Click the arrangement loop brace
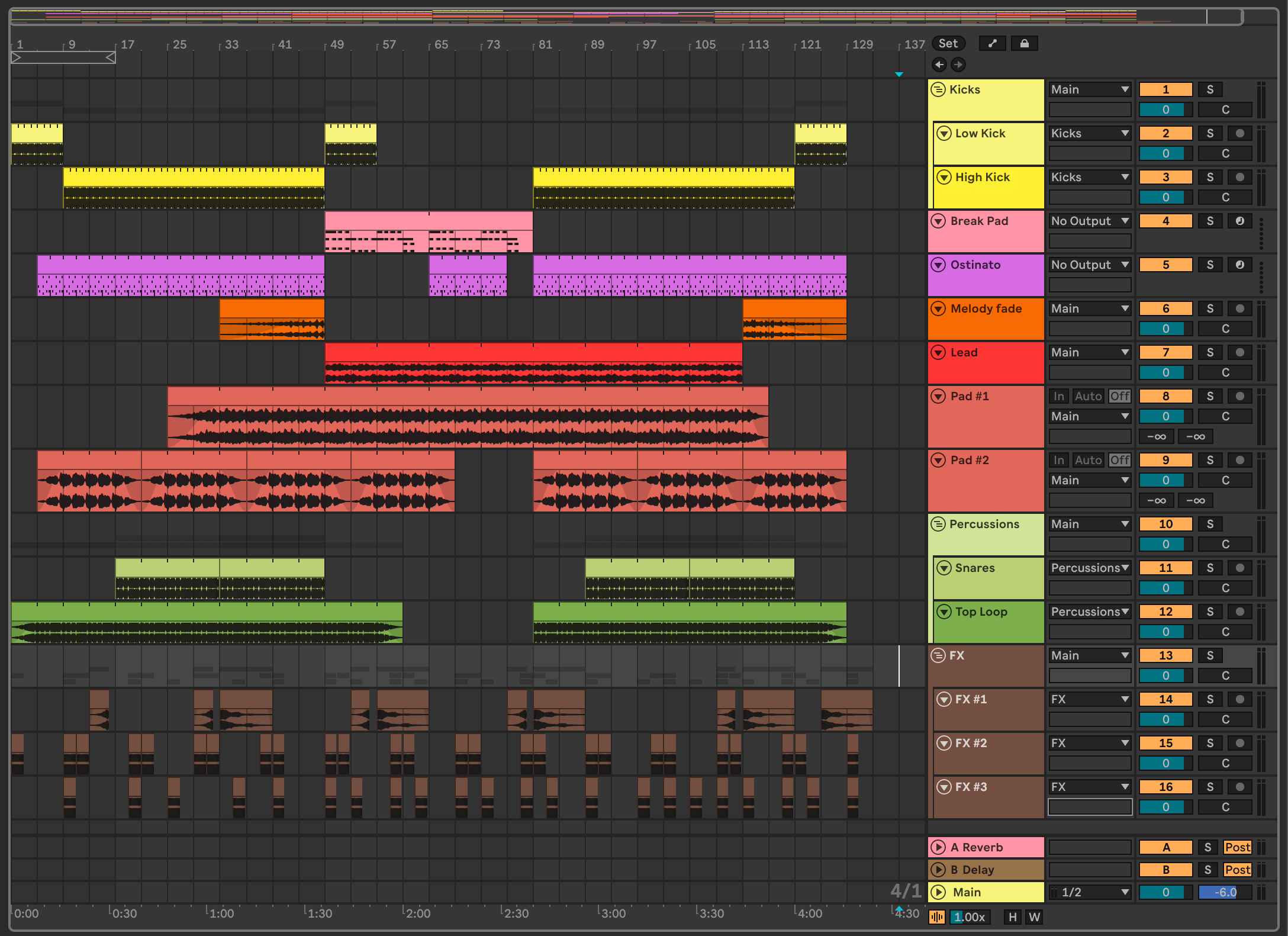1288x936 pixels. pos(63,57)
